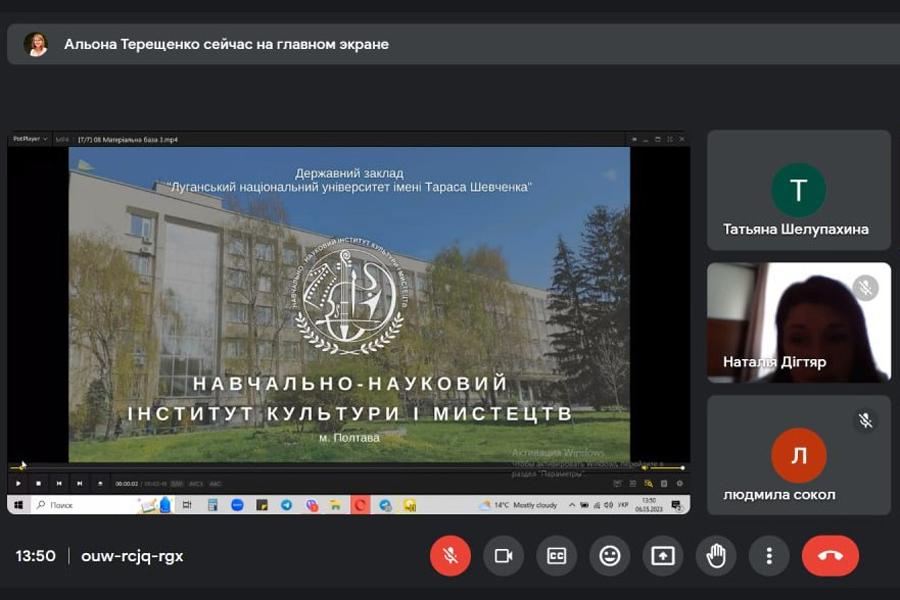The height and width of the screenshot is (600, 900).
Task: Switch the УКР keyboard language
Action: click(623, 505)
